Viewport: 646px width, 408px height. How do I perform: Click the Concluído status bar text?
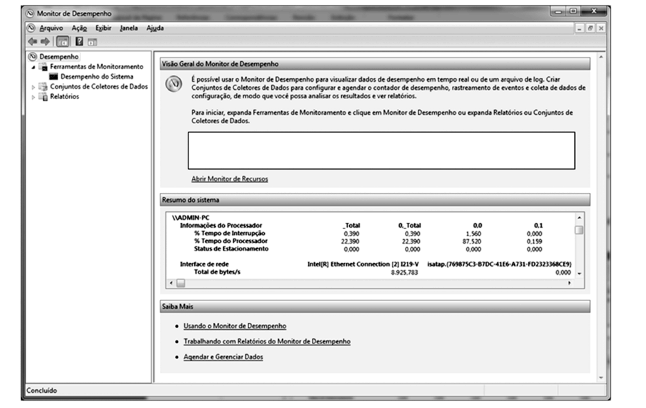click(42, 390)
